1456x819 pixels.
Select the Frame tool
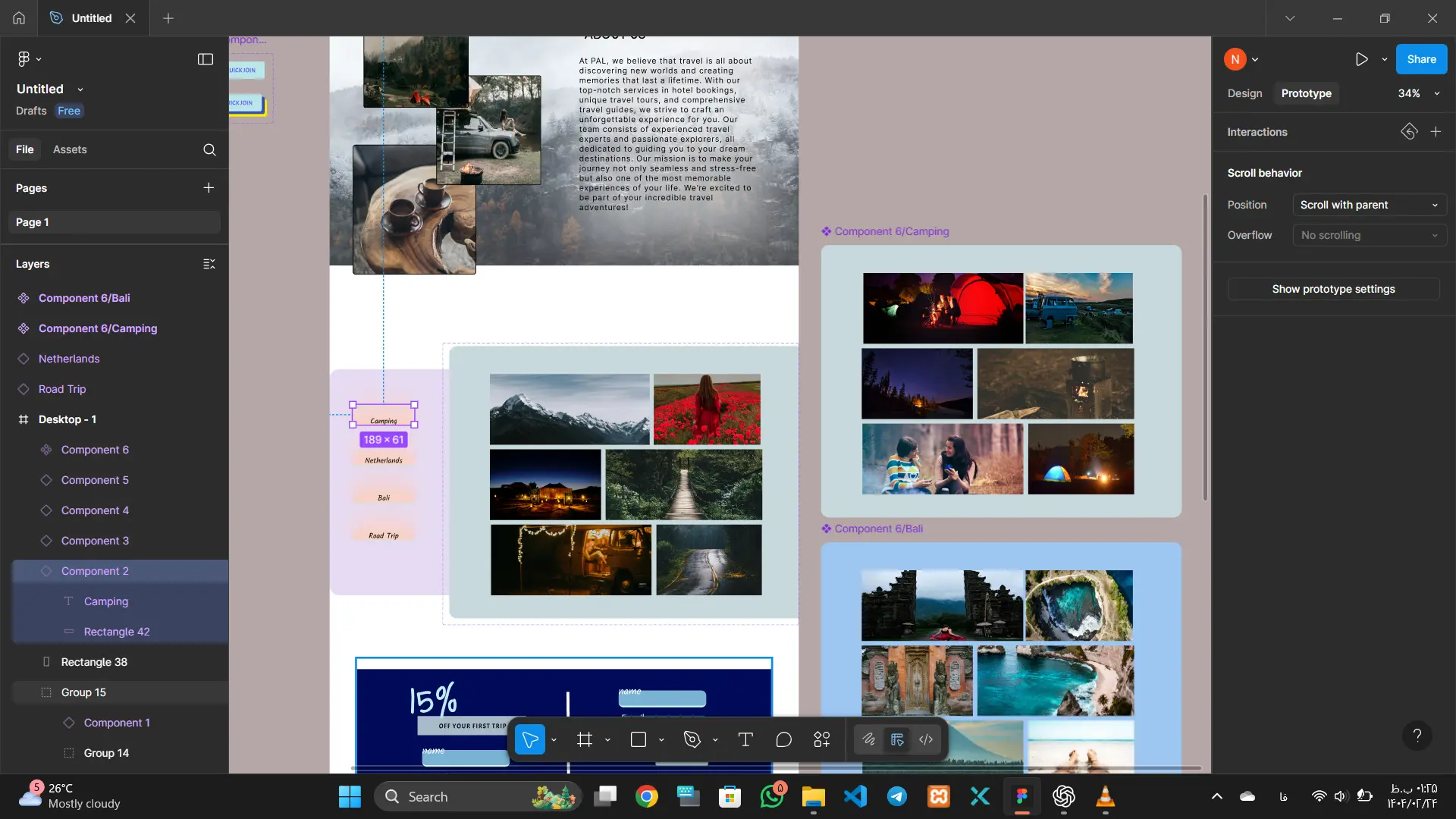pyautogui.click(x=584, y=739)
